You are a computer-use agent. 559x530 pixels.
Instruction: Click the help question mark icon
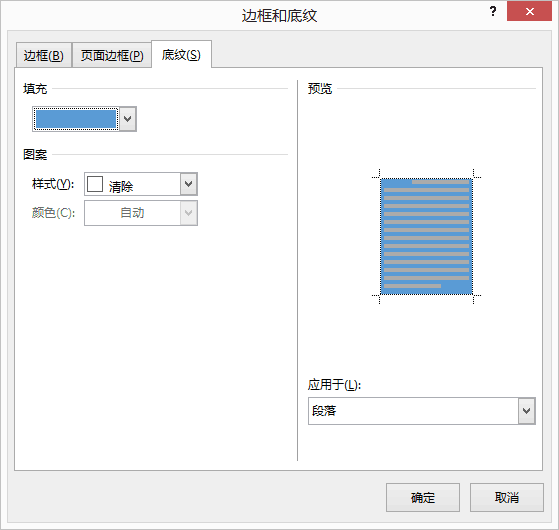(x=493, y=11)
